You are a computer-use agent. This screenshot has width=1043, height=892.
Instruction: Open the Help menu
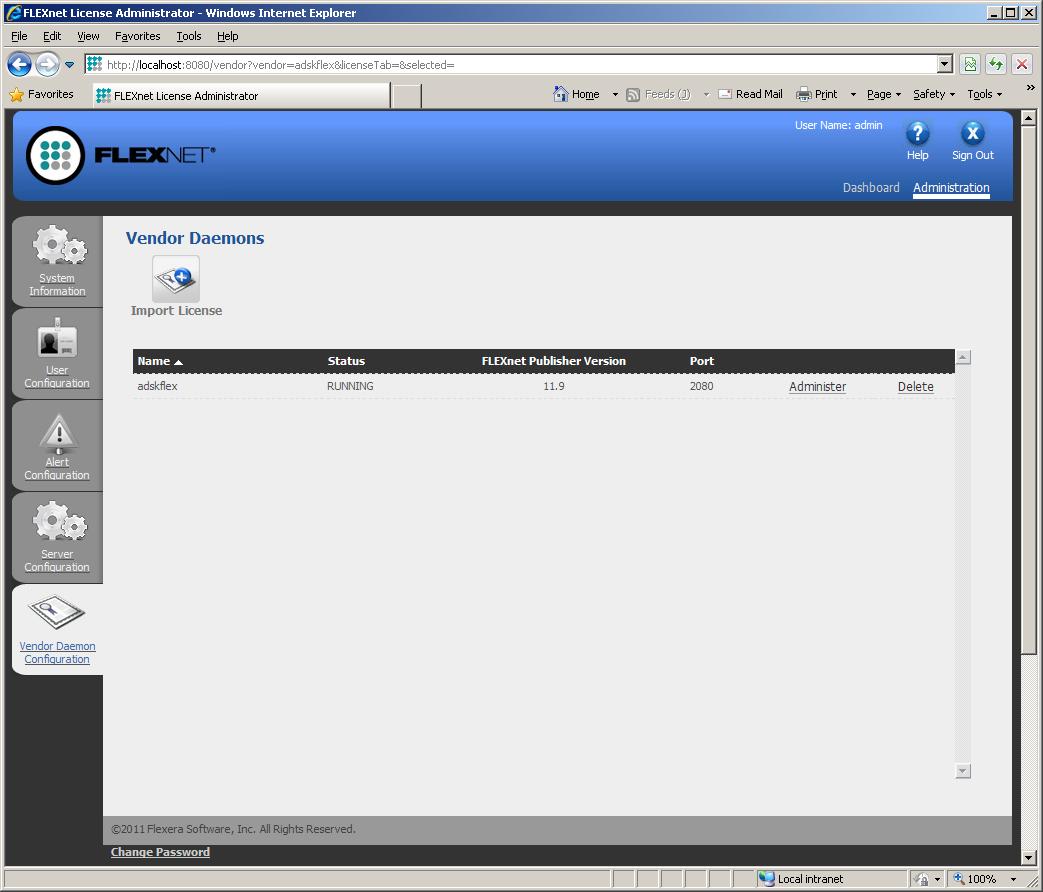227,36
